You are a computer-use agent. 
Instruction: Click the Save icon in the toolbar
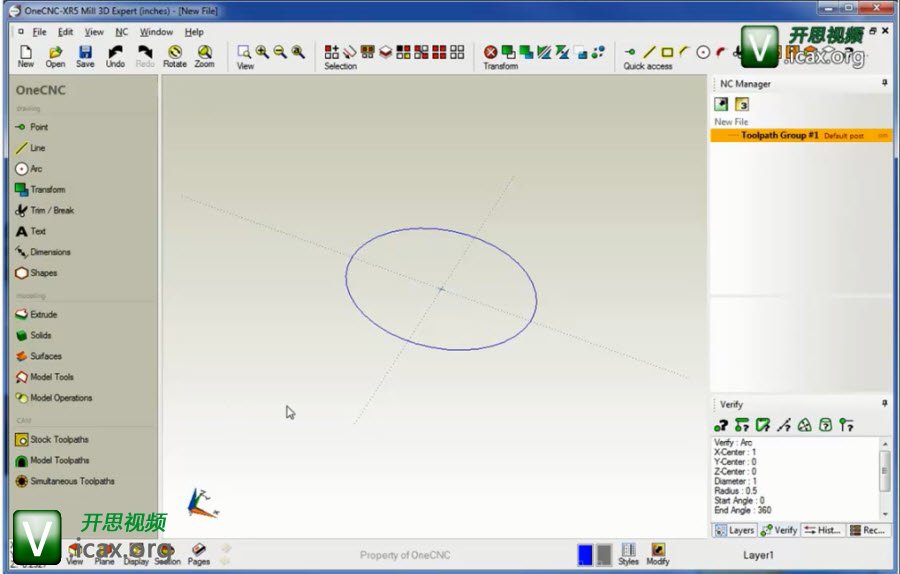coord(85,54)
